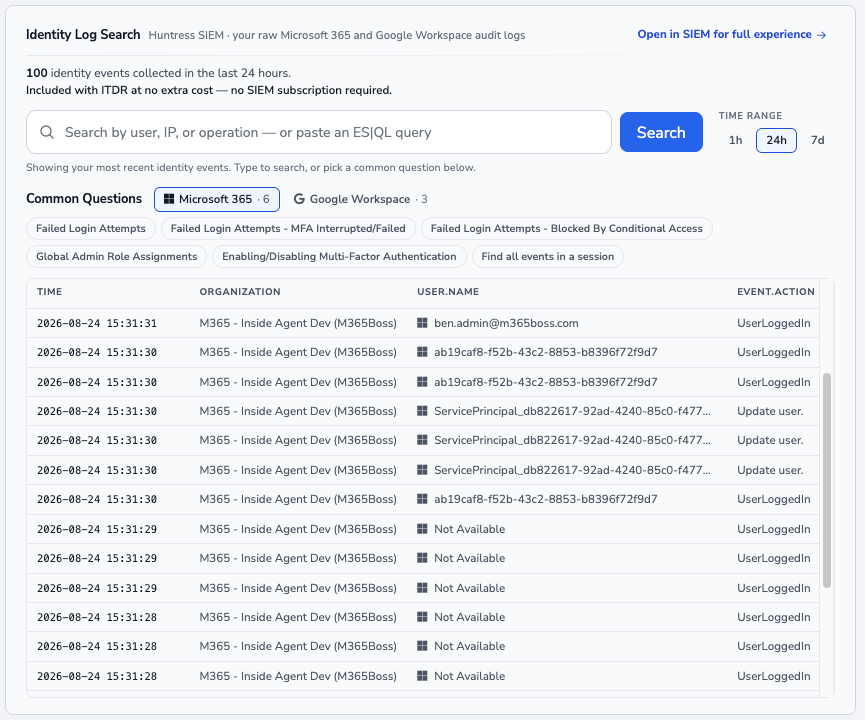Click the EVENT.ACTION column header
Image resolution: width=865 pixels, height=720 pixels.
click(x=776, y=292)
